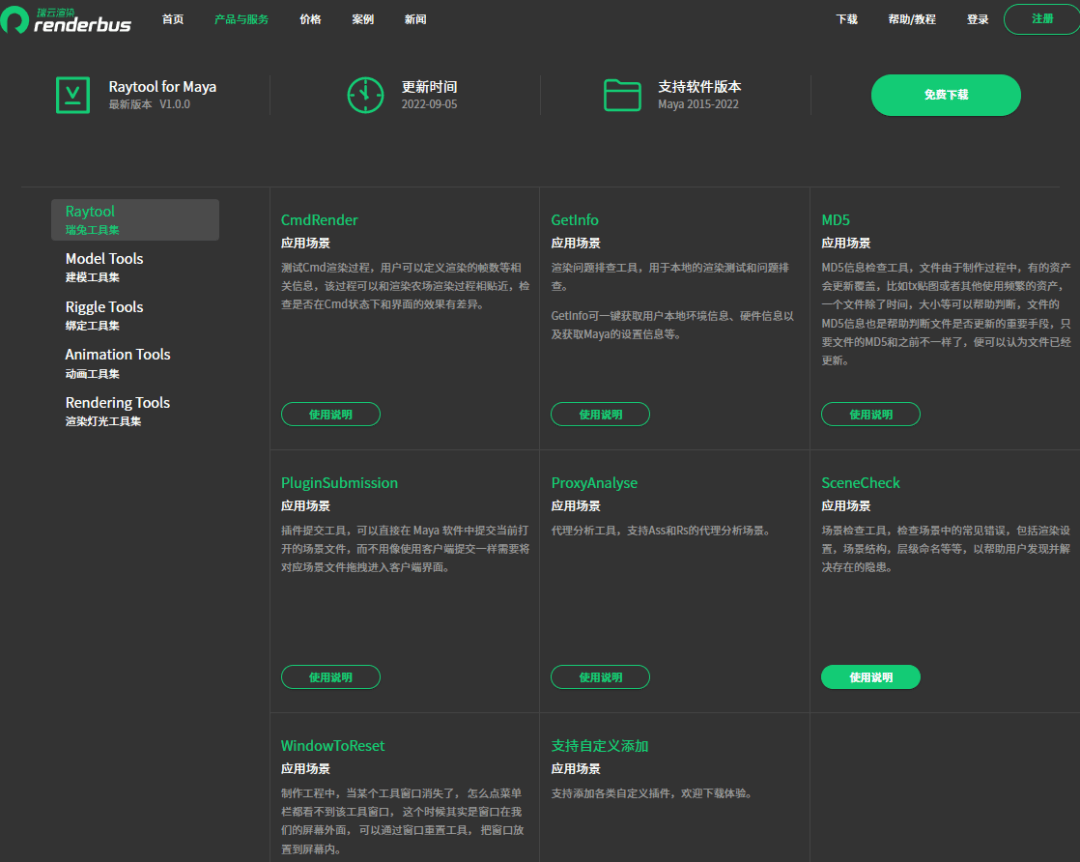Click the 下载 link in header
The height and width of the screenshot is (862, 1080).
[846, 20]
